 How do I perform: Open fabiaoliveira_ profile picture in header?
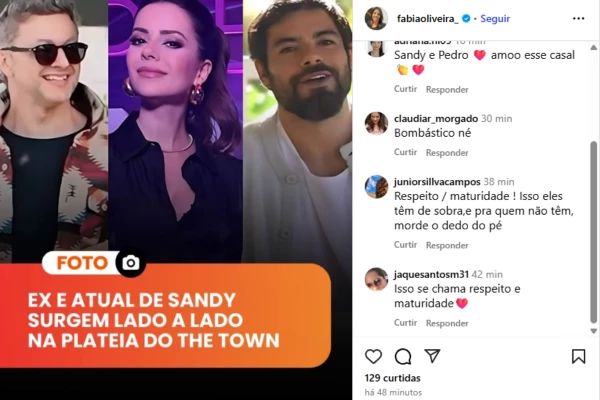(376, 18)
